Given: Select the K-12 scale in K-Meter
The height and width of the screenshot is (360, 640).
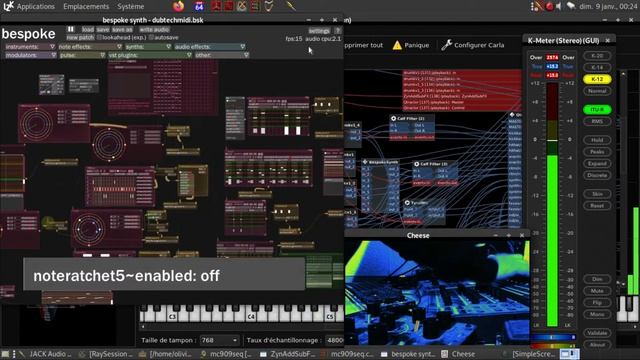Looking at the screenshot, I should [597, 79].
